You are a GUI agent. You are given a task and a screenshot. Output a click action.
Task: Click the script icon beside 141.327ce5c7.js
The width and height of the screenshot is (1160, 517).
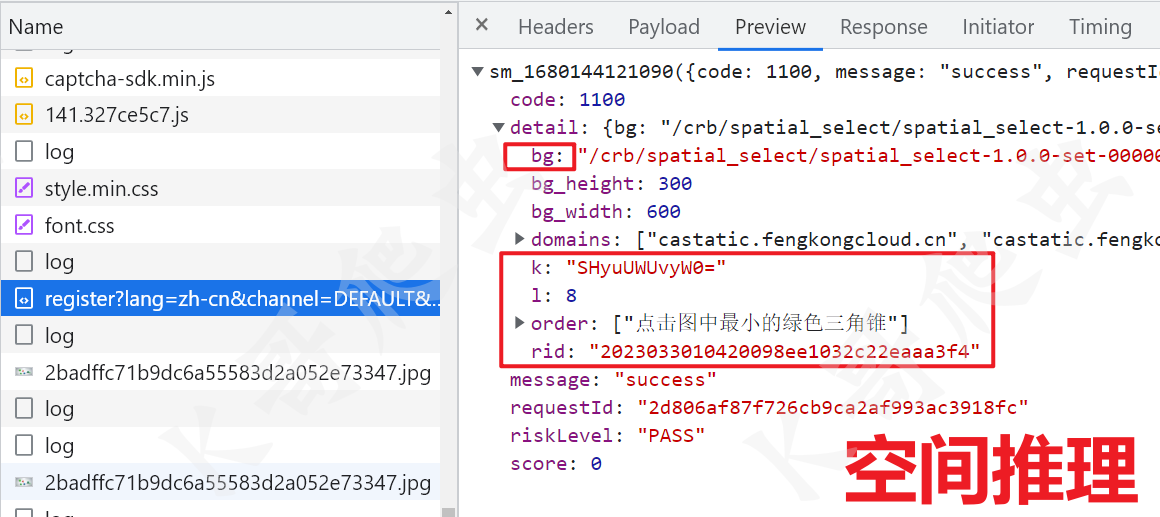click(x=24, y=115)
